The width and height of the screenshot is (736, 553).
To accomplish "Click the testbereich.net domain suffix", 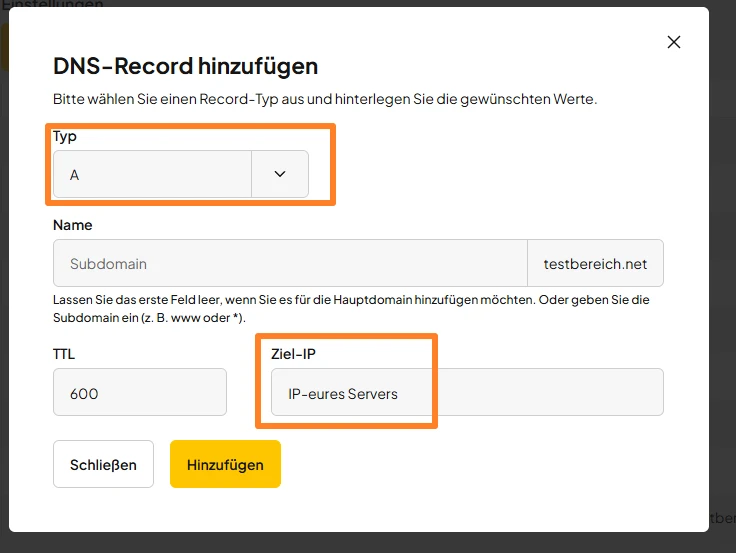I will [x=595, y=264].
